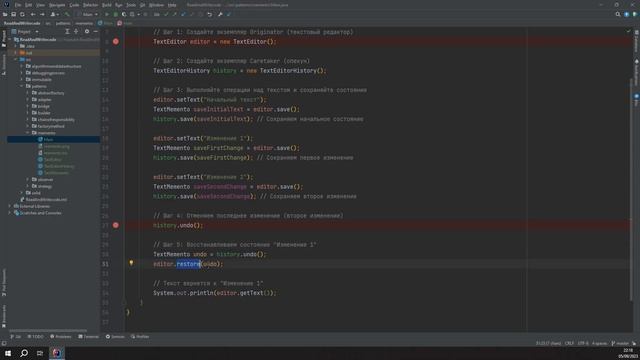Click the Windows Start button

[x=8, y=353]
